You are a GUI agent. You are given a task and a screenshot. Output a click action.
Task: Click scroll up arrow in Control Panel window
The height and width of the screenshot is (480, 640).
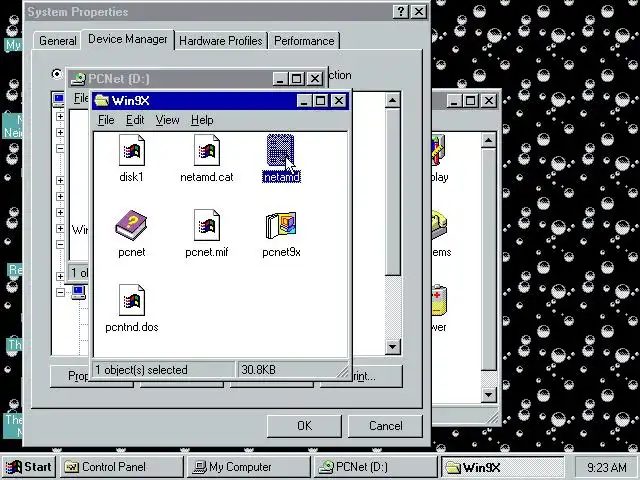[x=489, y=141]
